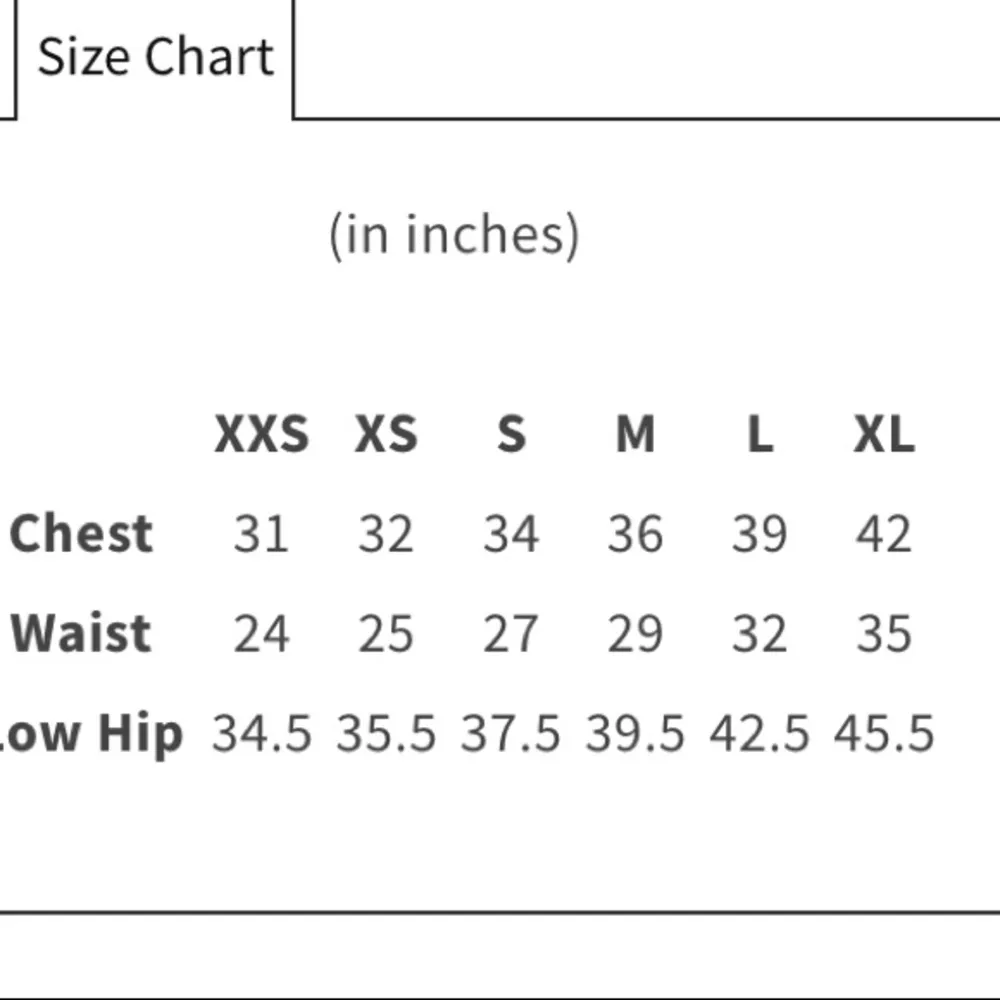This screenshot has height=1000, width=1000.
Task: Click the Waist row label
Action: click(81, 633)
